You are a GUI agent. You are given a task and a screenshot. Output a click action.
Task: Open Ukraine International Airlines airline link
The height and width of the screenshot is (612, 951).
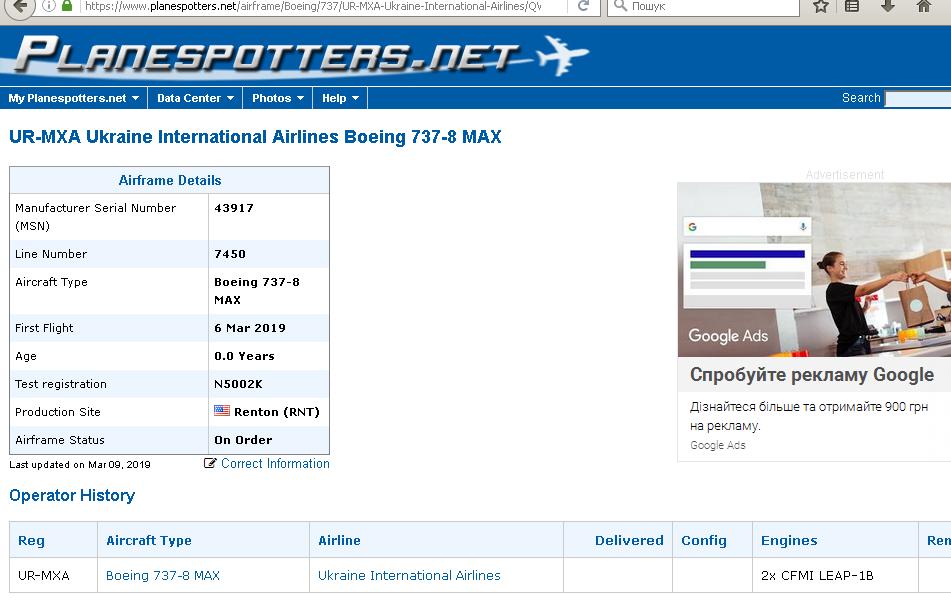click(x=409, y=575)
